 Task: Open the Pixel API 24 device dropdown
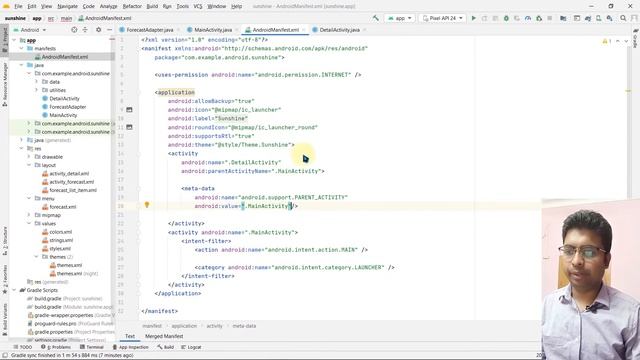point(442,18)
